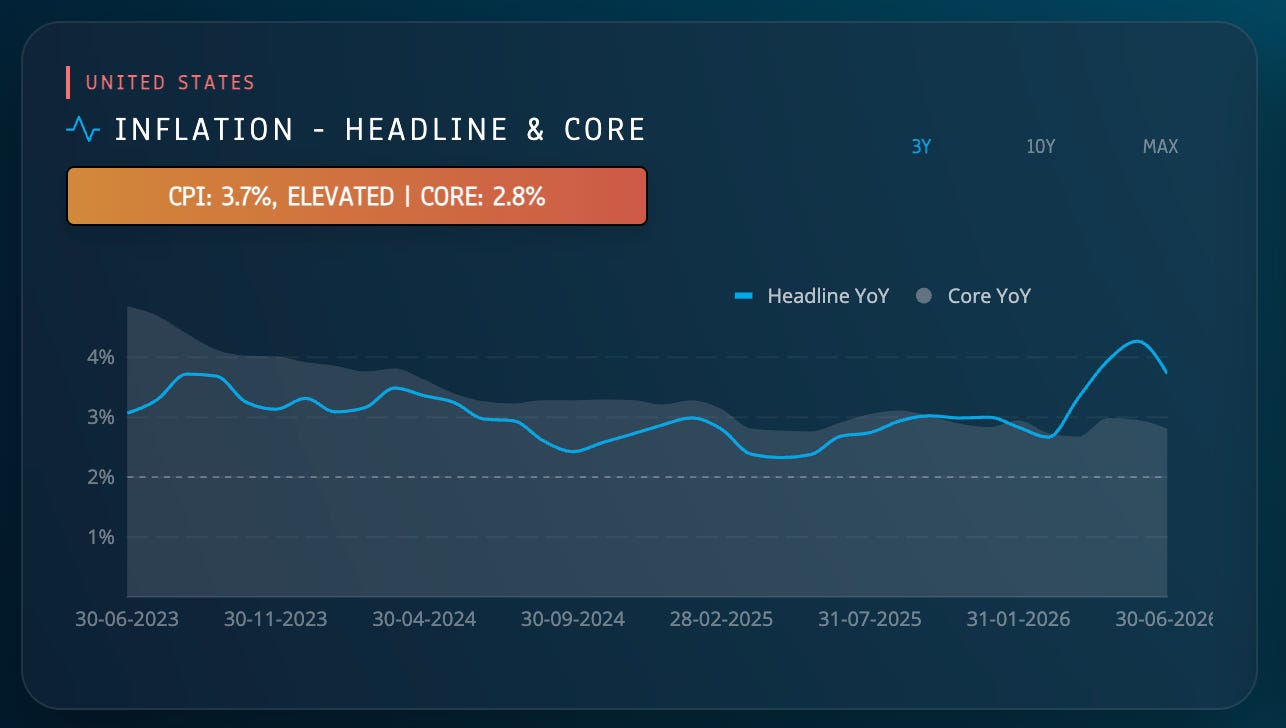Click the 30-06-2023 date label
Screen dimensions: 1286x728
(x=127, y=619)
